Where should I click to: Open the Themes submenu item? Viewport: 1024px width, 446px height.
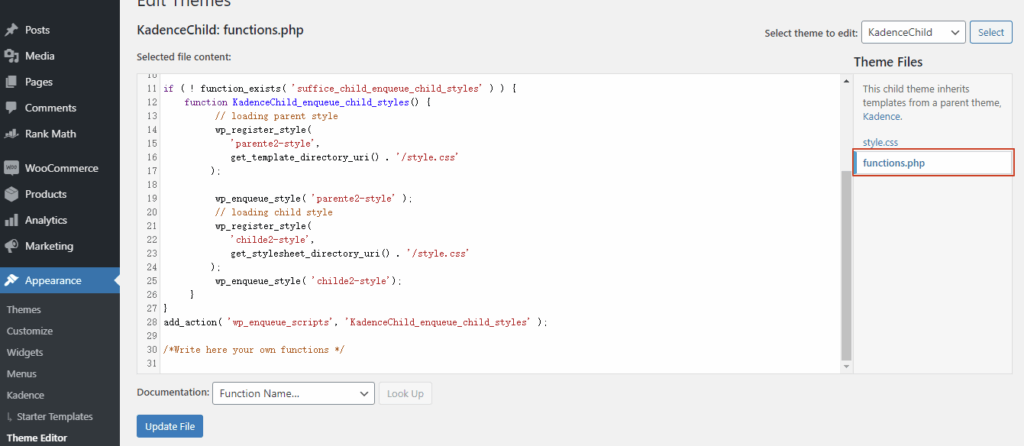[23, 310]
